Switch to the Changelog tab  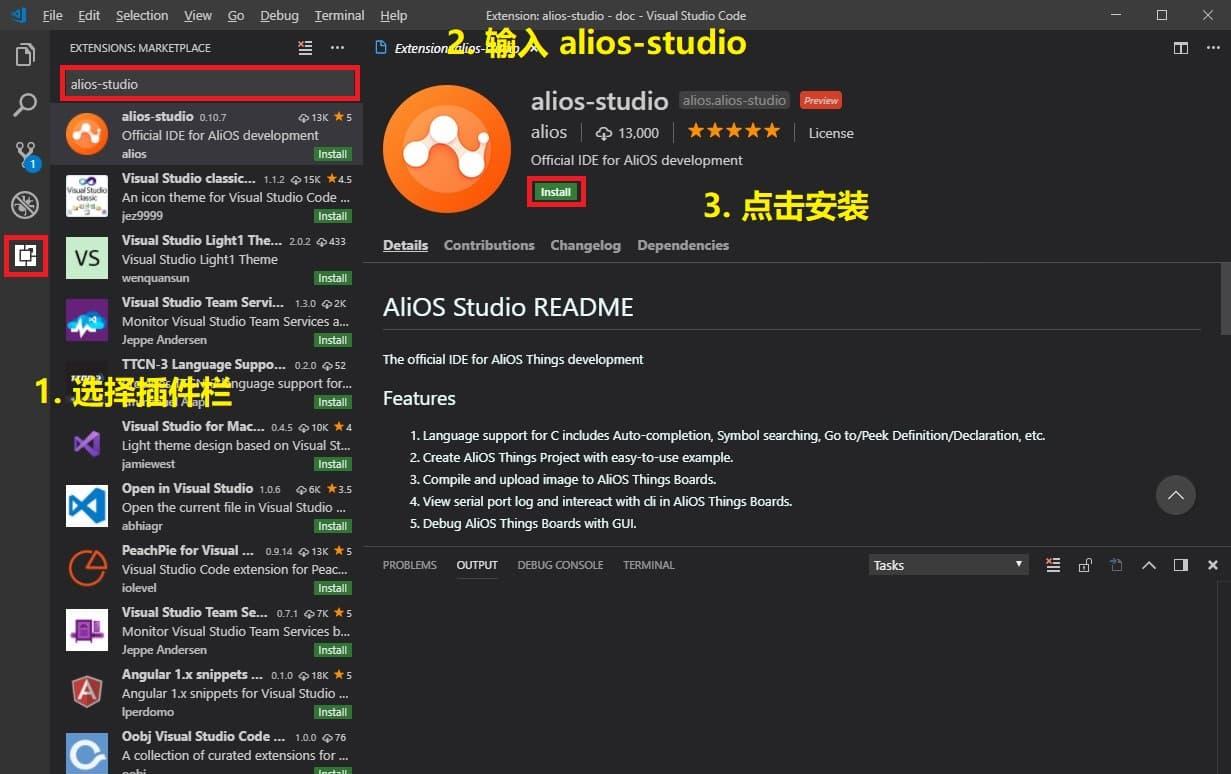pos(585,245)
